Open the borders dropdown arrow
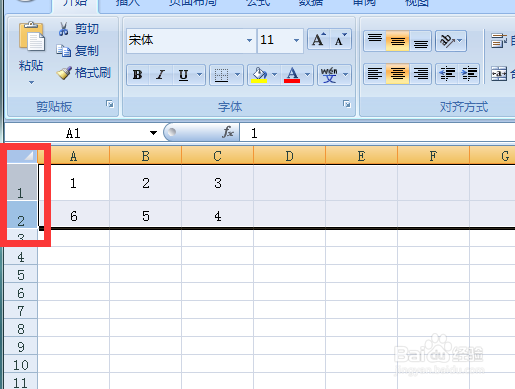The image size is (515, 389). (x=237, y=75)
